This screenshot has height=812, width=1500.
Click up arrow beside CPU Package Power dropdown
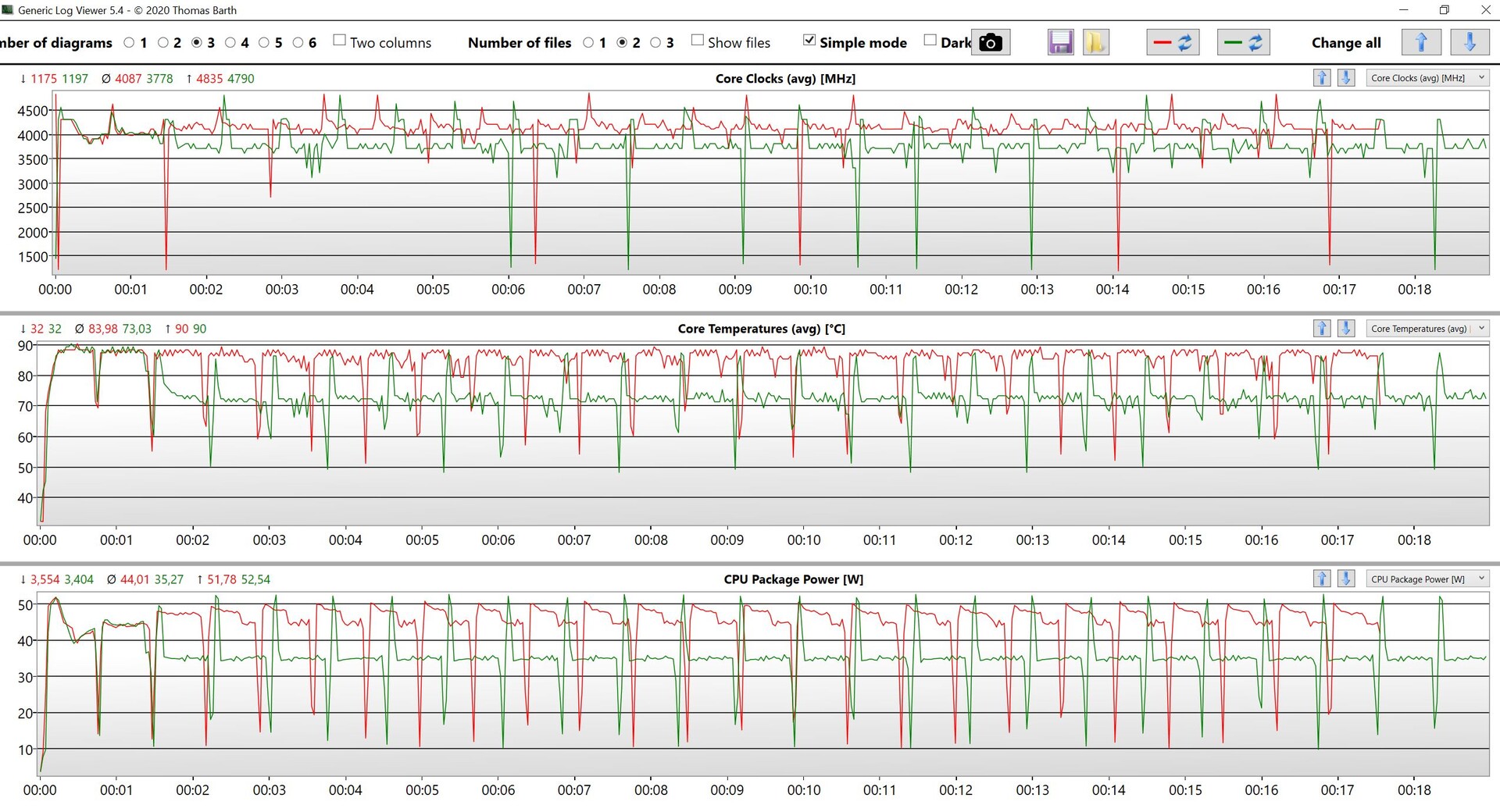coord(1322,579)
